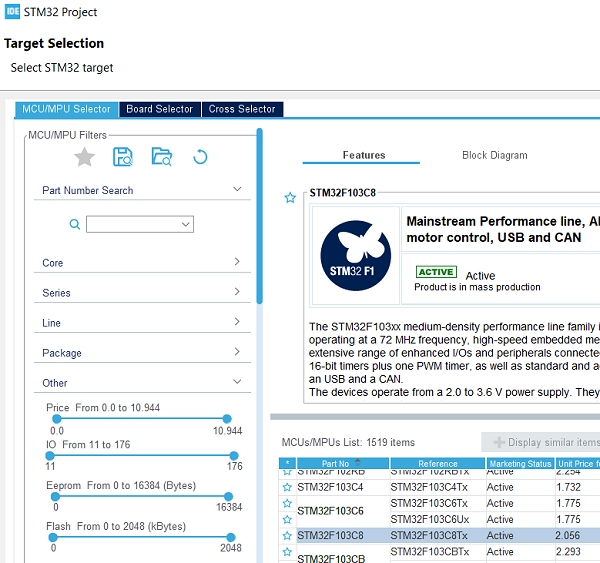Screen dimensions: 600x563
Task: Open the Block Diagram tab
Action: pyautogui.click(x=494, y=155)
